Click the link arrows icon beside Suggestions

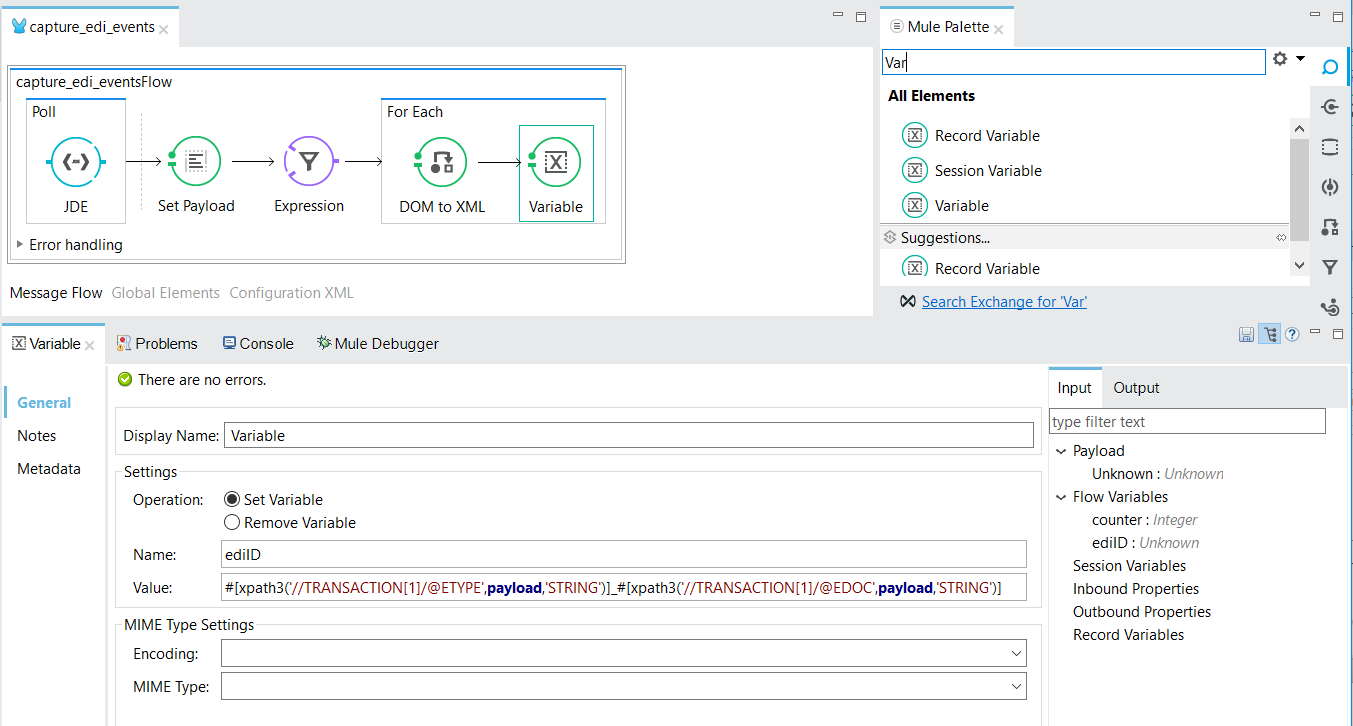coord(1281,238)
